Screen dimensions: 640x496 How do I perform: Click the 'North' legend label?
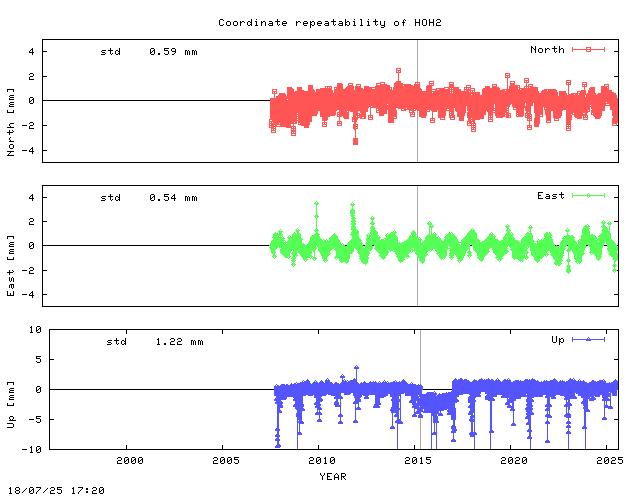tap(547, 50)
